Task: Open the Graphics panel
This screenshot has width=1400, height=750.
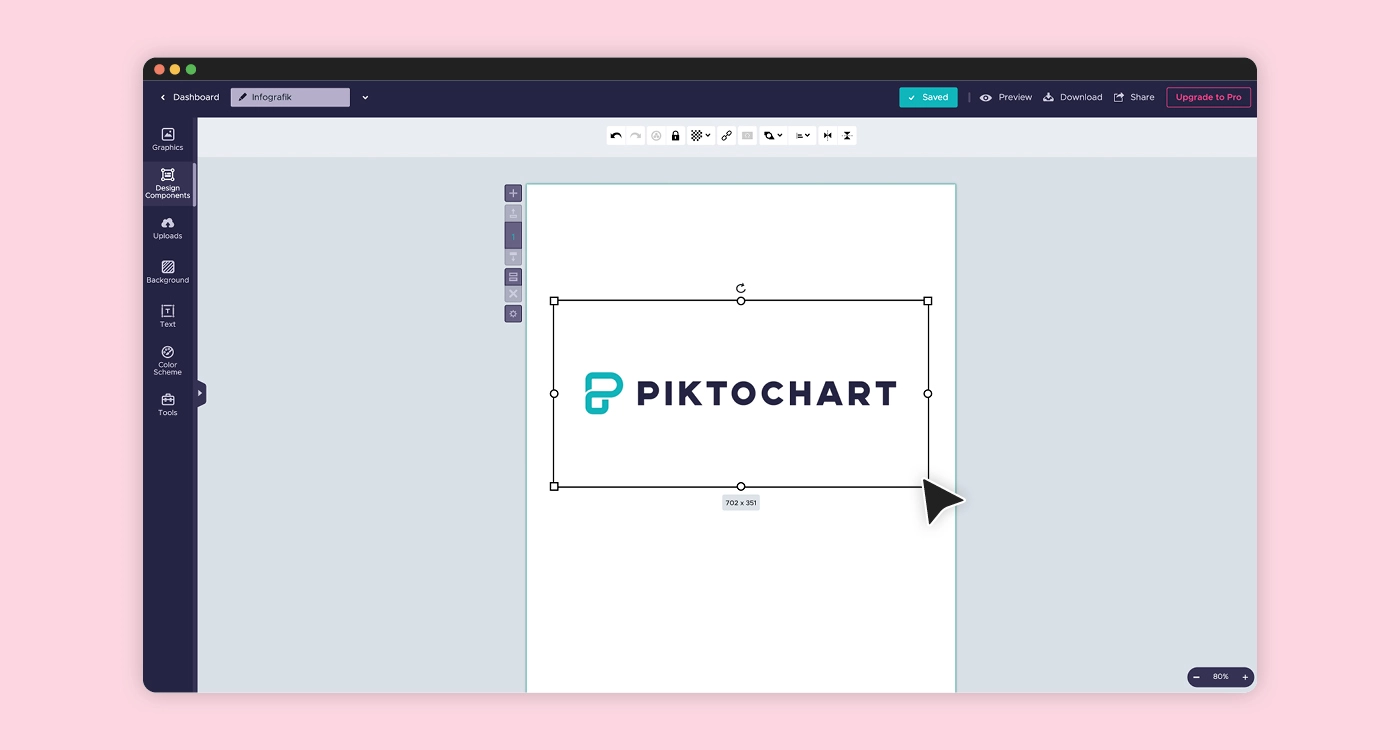Action: 168,139
